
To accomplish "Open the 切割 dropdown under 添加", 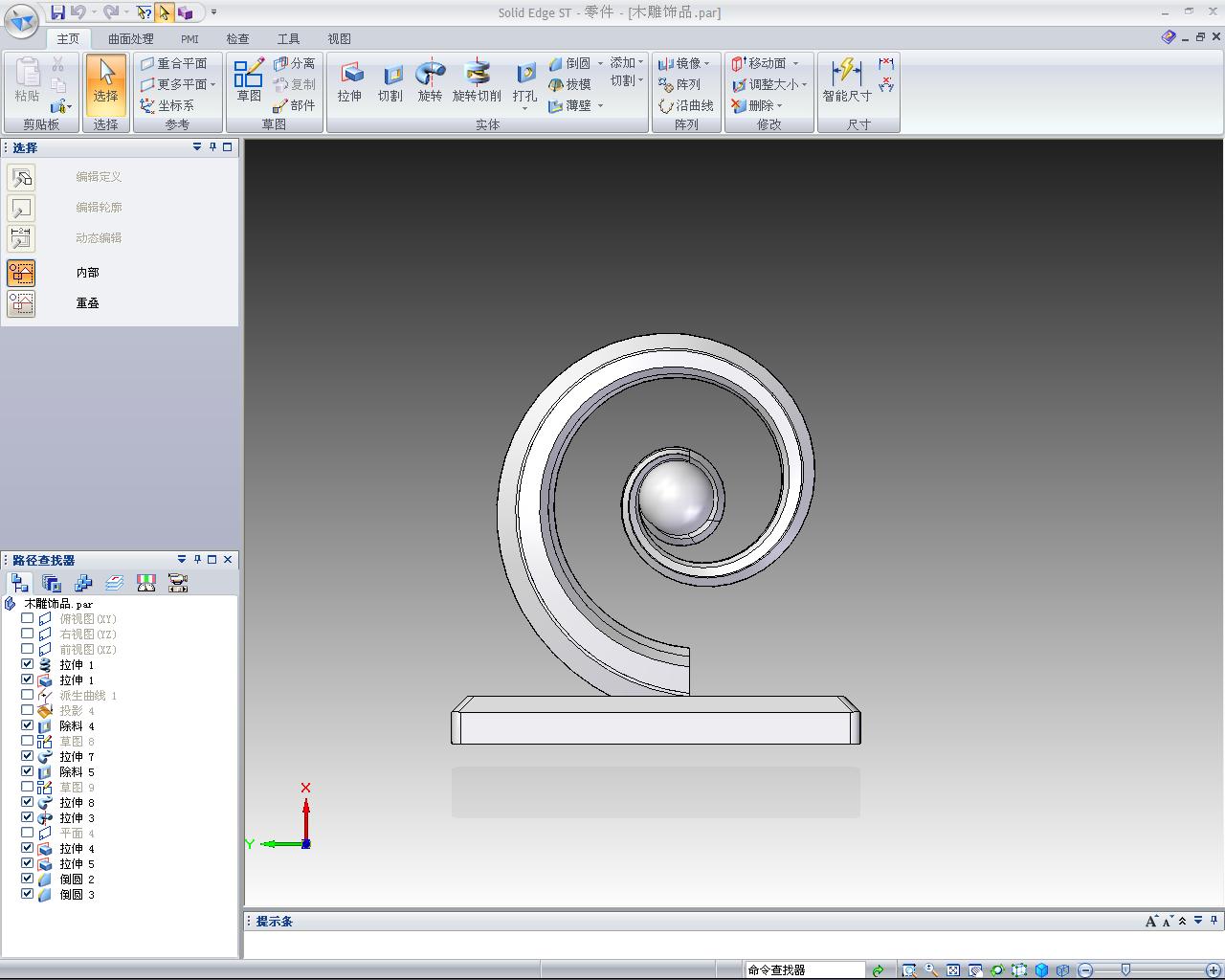I will coord(627,80).
